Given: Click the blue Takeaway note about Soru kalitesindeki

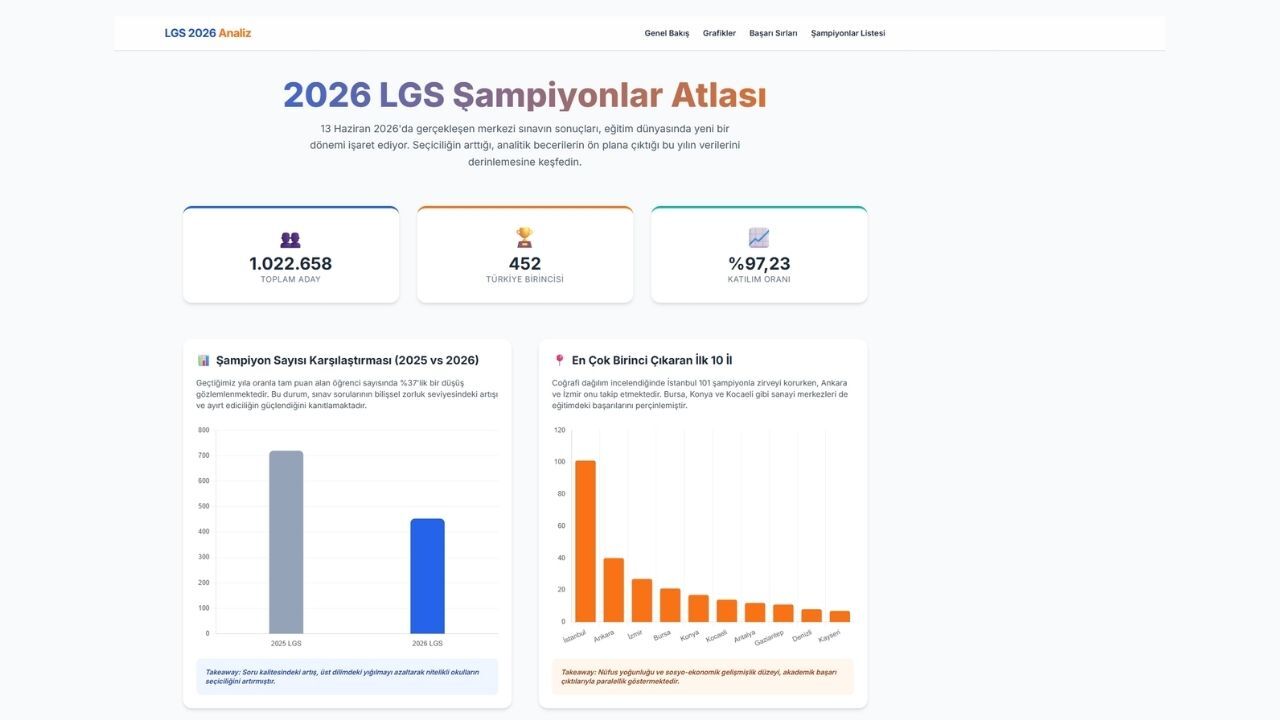Looking at the screenshot, I should (x=347, y=677).
